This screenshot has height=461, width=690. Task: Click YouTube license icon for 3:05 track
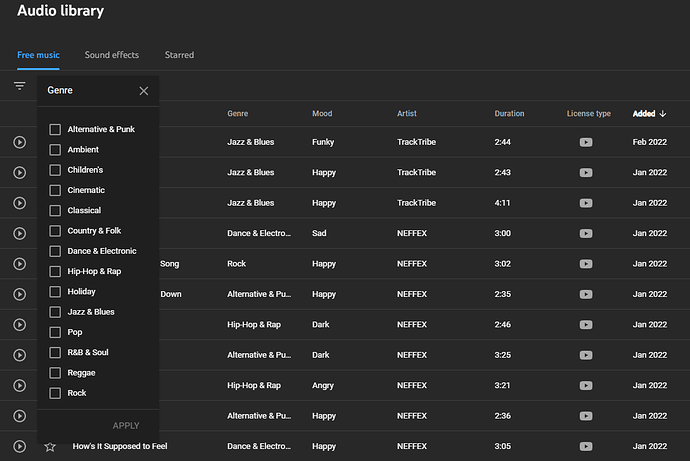(x=586, y=446)
